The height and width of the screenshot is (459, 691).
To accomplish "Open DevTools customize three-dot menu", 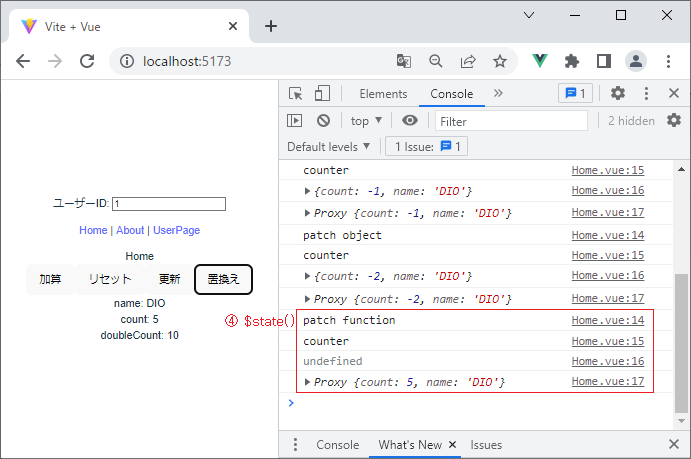I will 646,93.
